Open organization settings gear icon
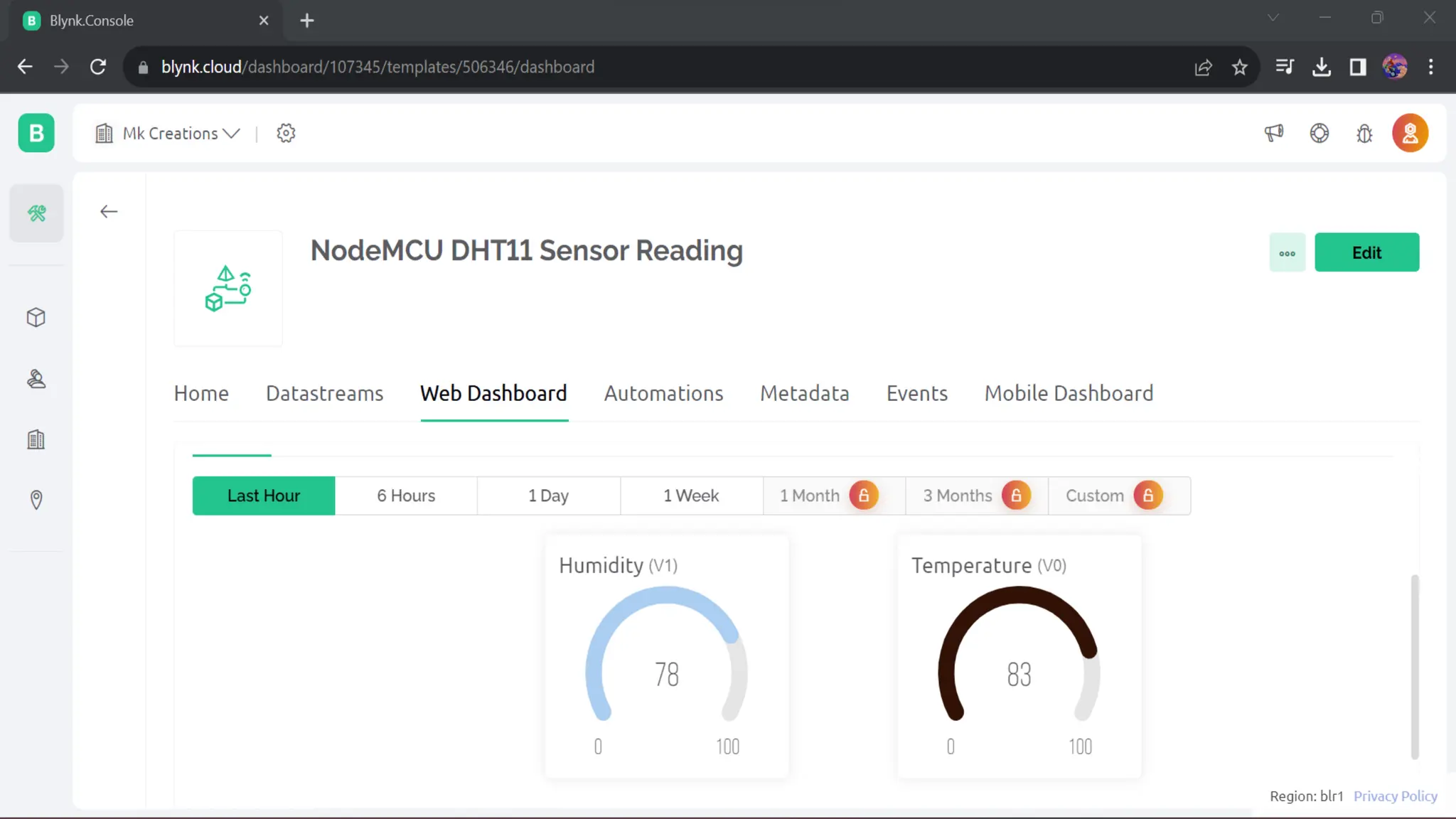The width and height of the screenshot is (1456, 819). (x=286, y=133)
